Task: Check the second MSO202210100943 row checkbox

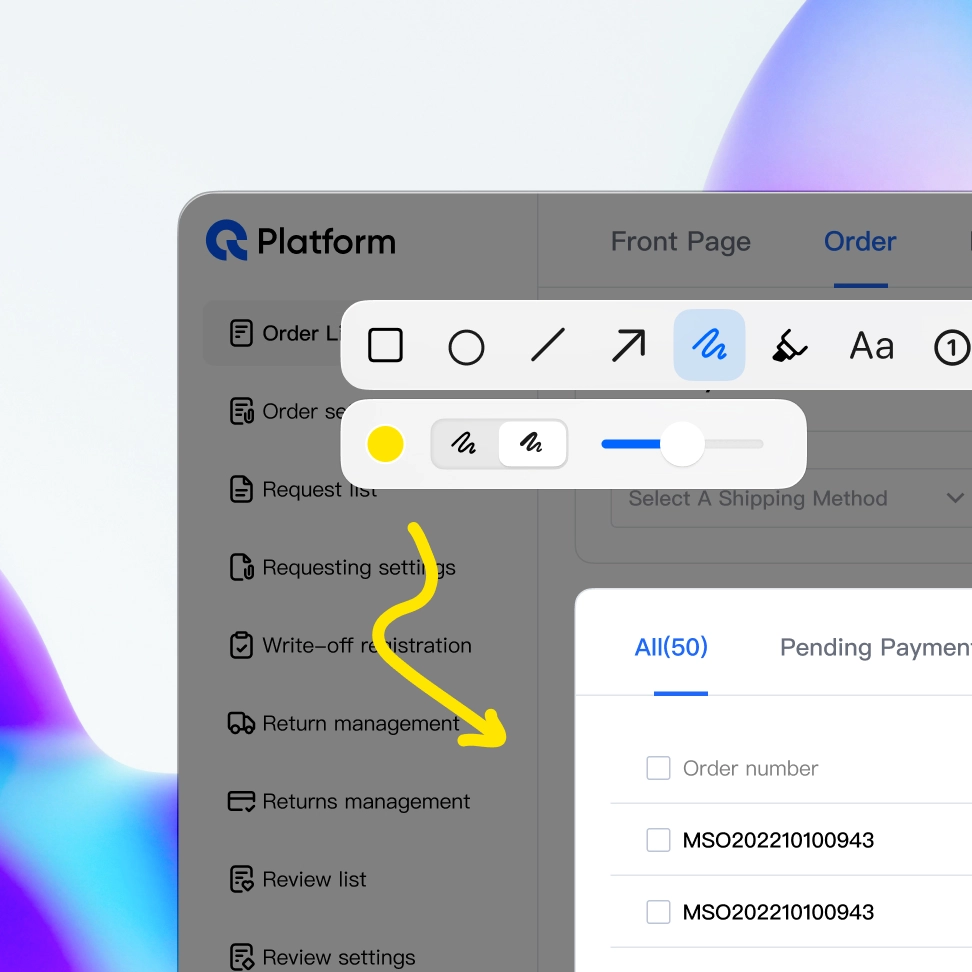Action: click(658, 912)
